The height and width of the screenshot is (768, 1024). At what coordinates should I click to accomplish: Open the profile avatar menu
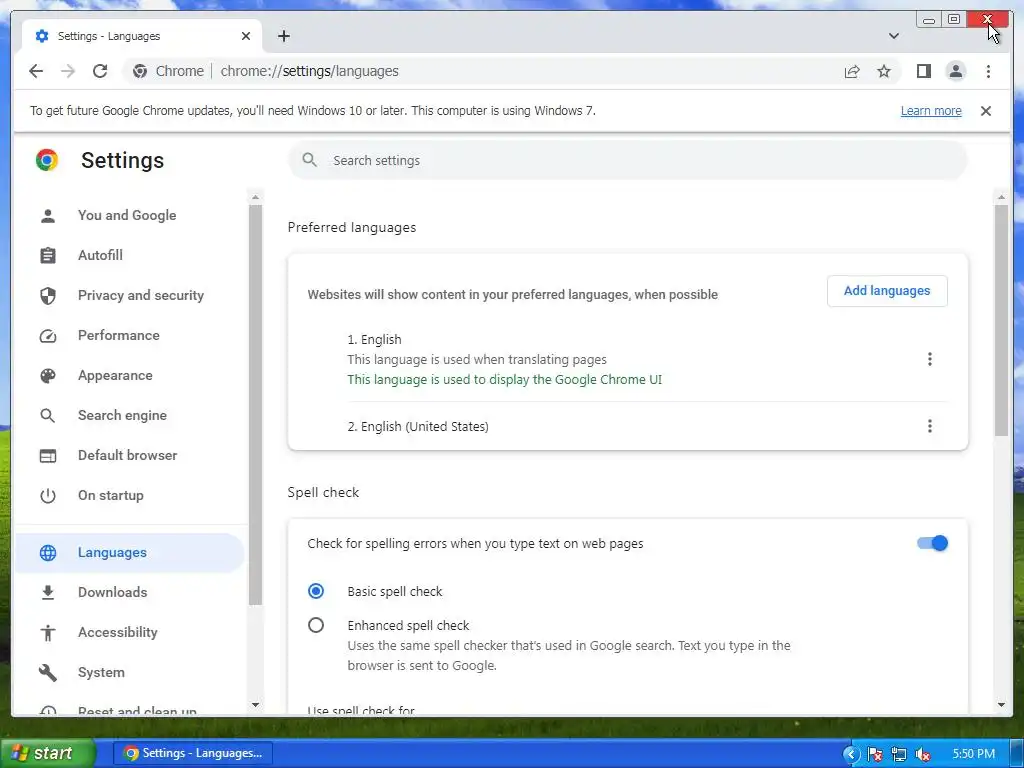[x=955, y=71]
